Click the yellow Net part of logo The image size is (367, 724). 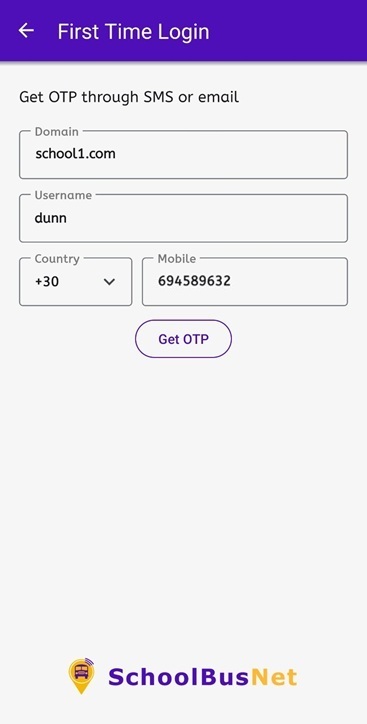(274, 677)
